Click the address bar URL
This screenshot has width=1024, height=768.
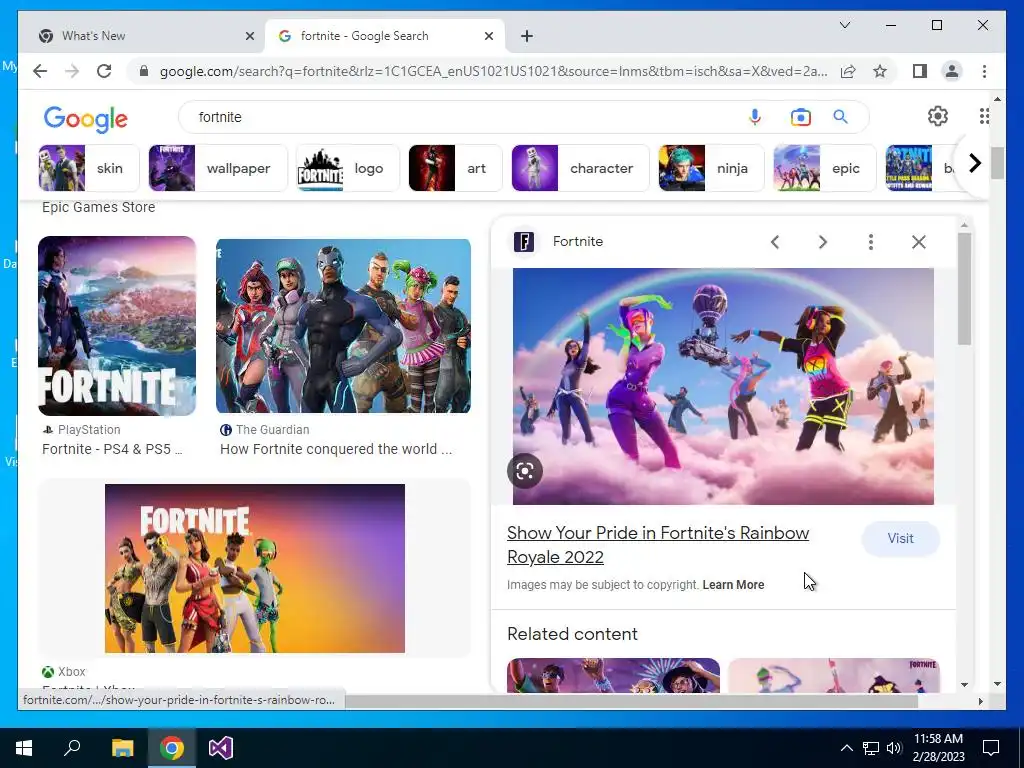coord(493,71)
